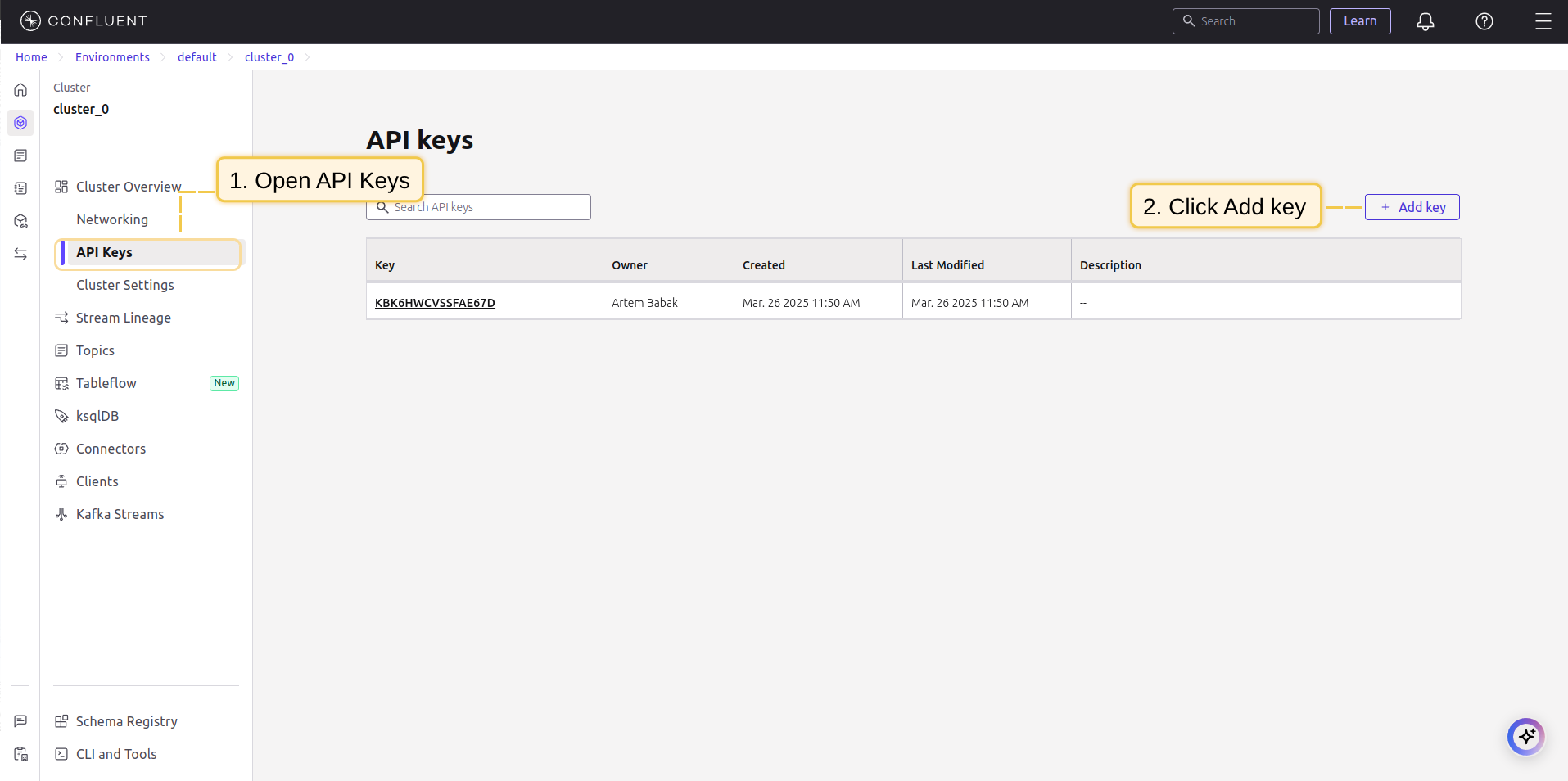Open API key KBK6HWCVSSFAE67D link
This screenshot has height=781, width=1568.
435,303
